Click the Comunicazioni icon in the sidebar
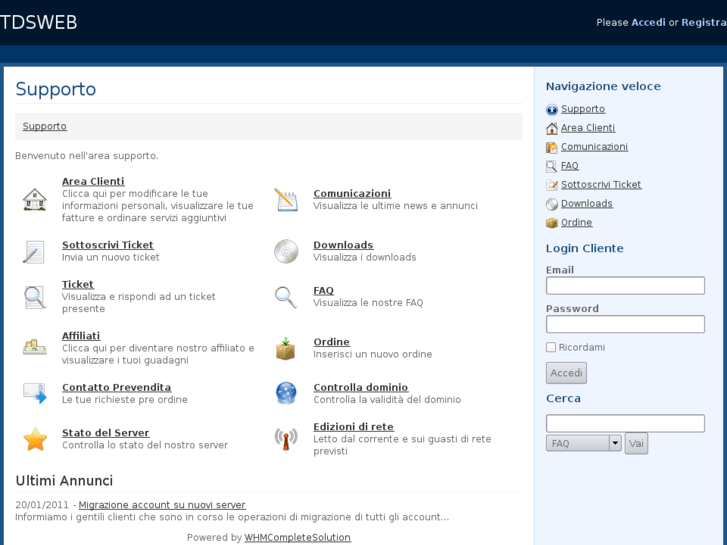This screenshot has height=545, width=727. (x=552, y=147)
